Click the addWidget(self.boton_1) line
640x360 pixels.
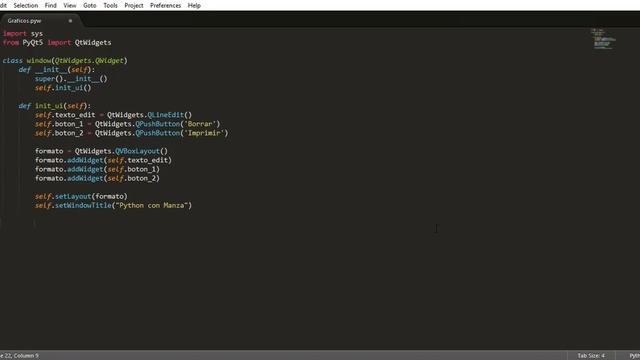97,169
